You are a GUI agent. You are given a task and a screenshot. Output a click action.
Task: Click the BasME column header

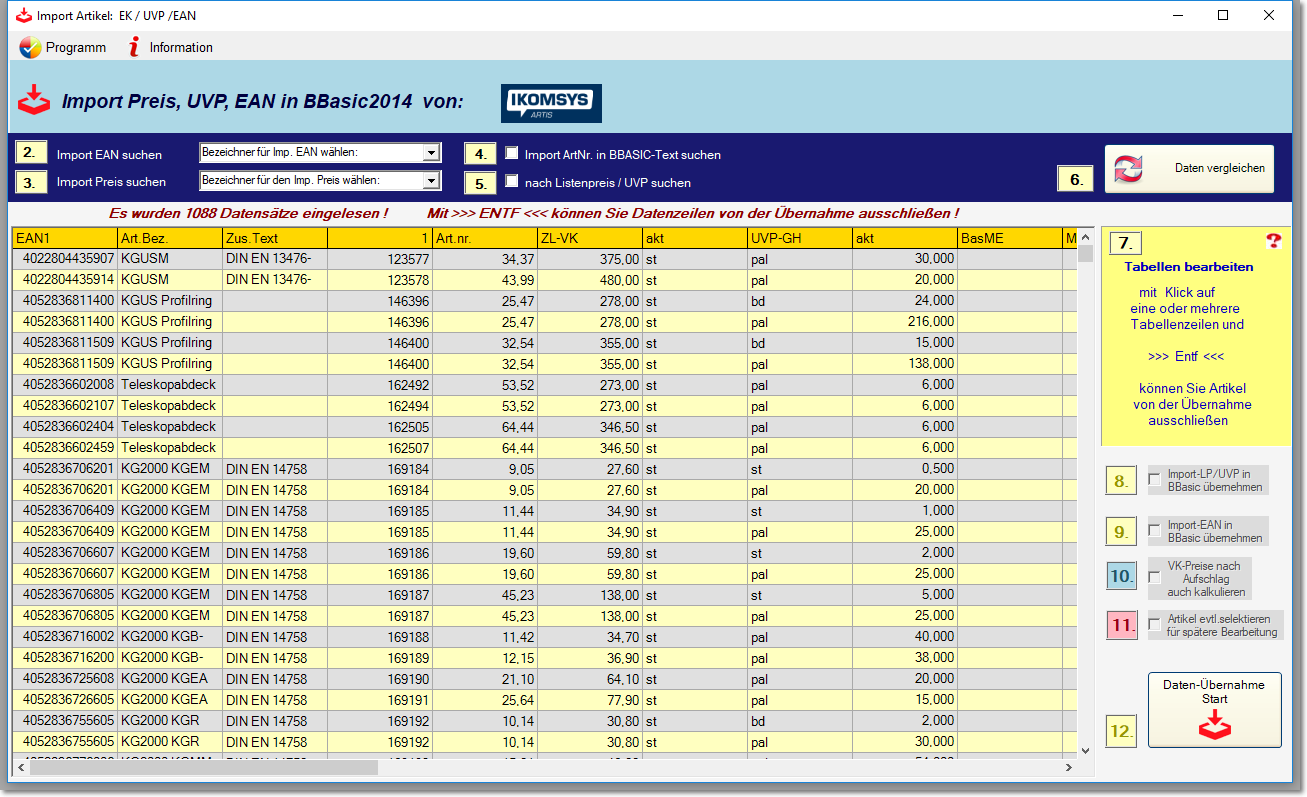point(1010,238)
